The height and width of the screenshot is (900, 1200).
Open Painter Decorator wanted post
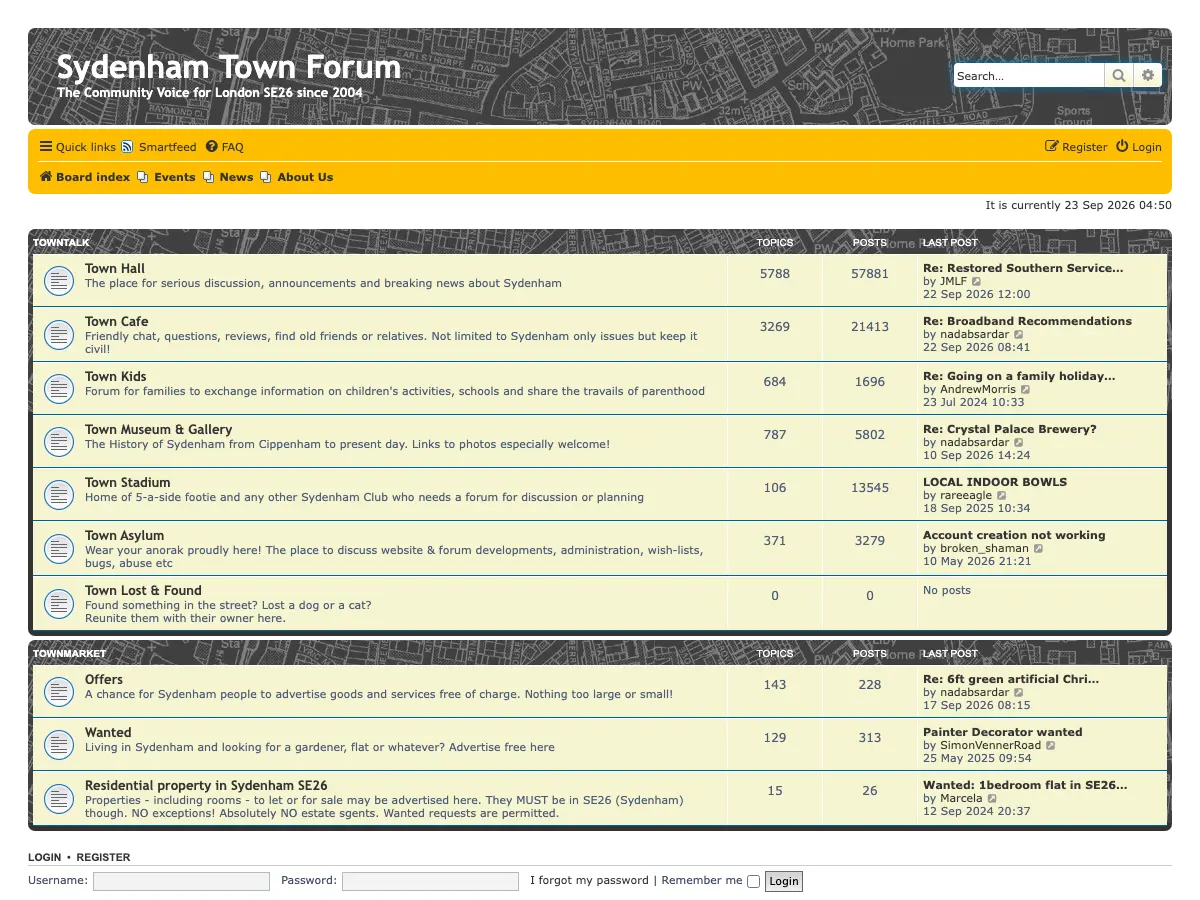[1003, 732]
